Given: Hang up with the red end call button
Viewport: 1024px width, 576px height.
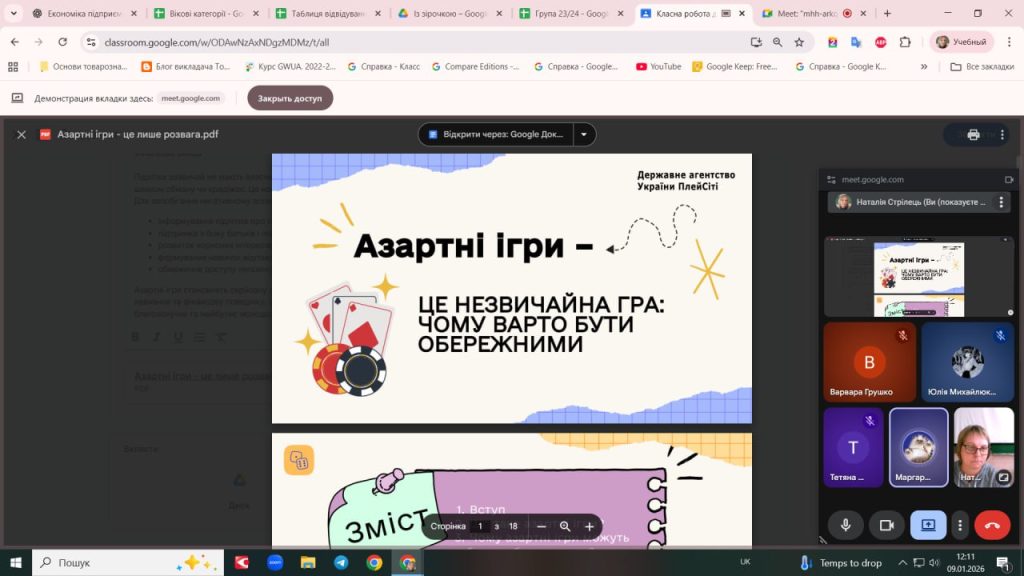Looking at the screenshot, I should click(x=992, y=524).
